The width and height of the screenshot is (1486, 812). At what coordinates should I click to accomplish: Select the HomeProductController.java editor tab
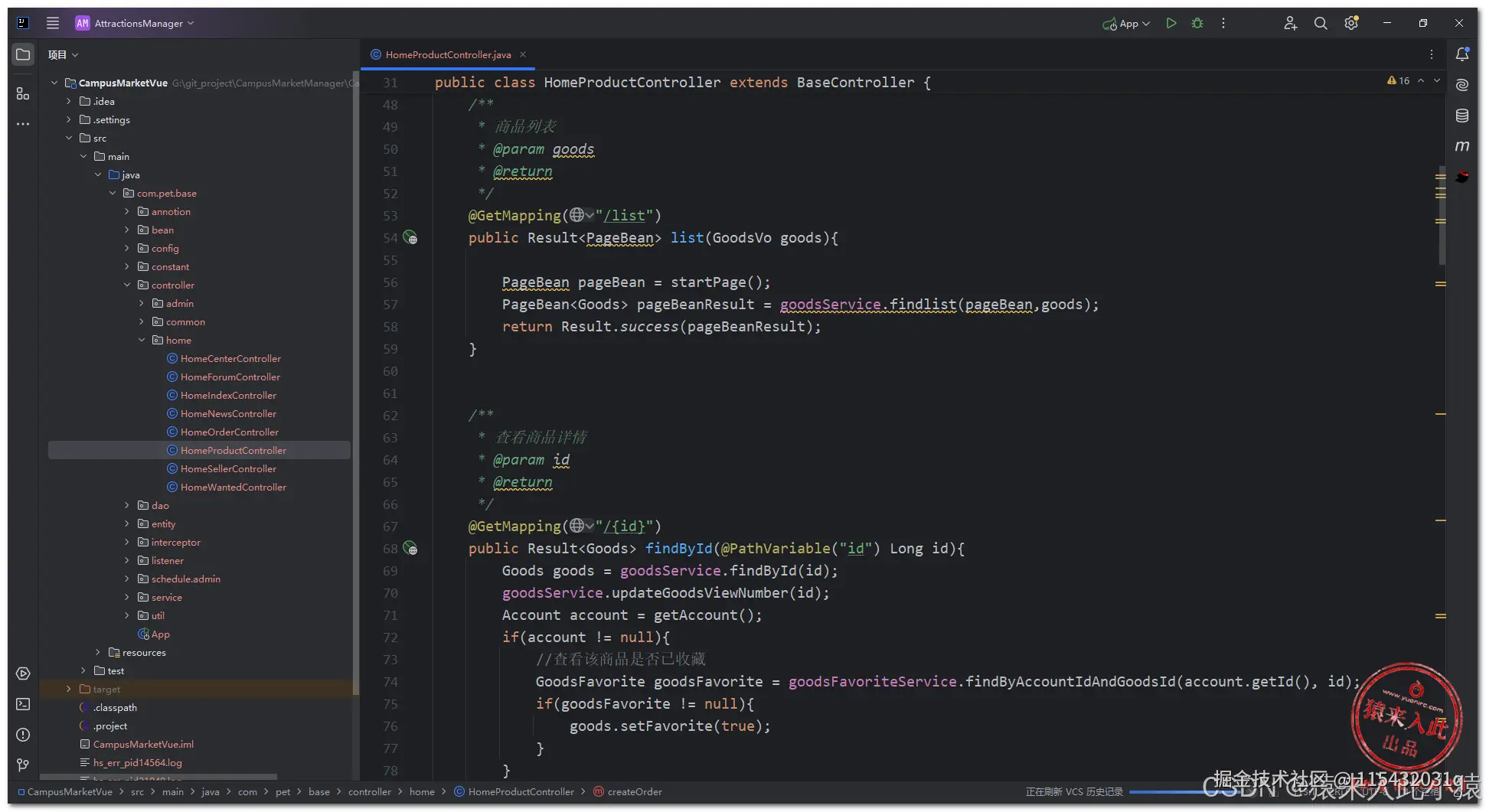pos(448,54)
